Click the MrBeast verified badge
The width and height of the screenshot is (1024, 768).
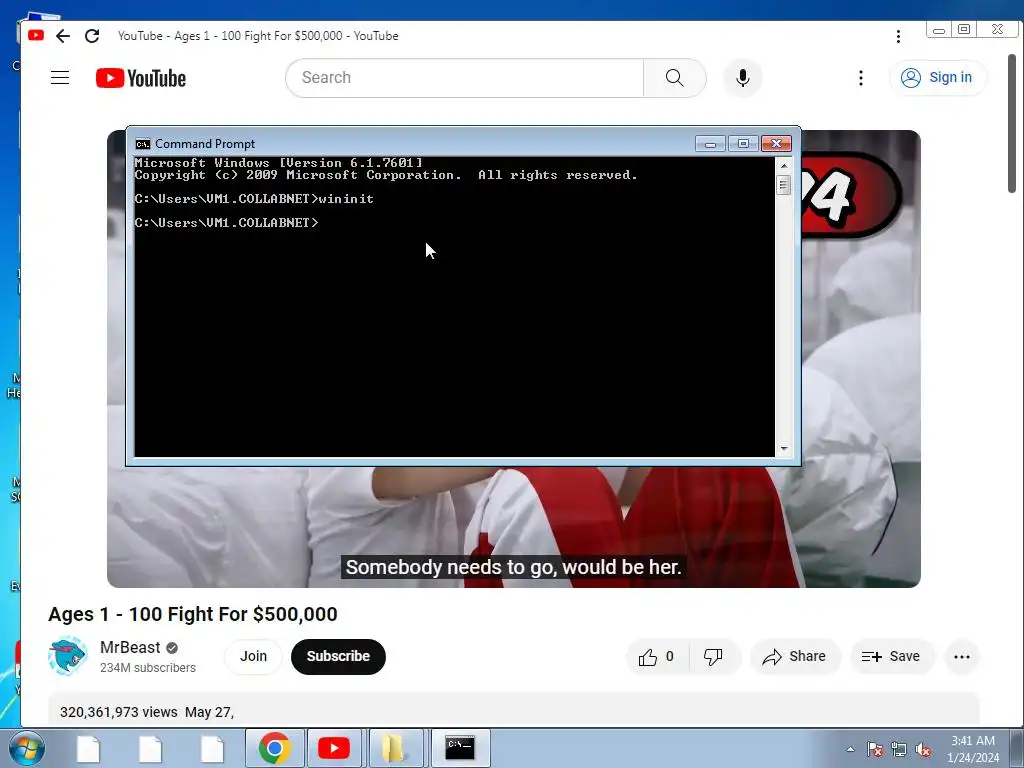(172, 648)
